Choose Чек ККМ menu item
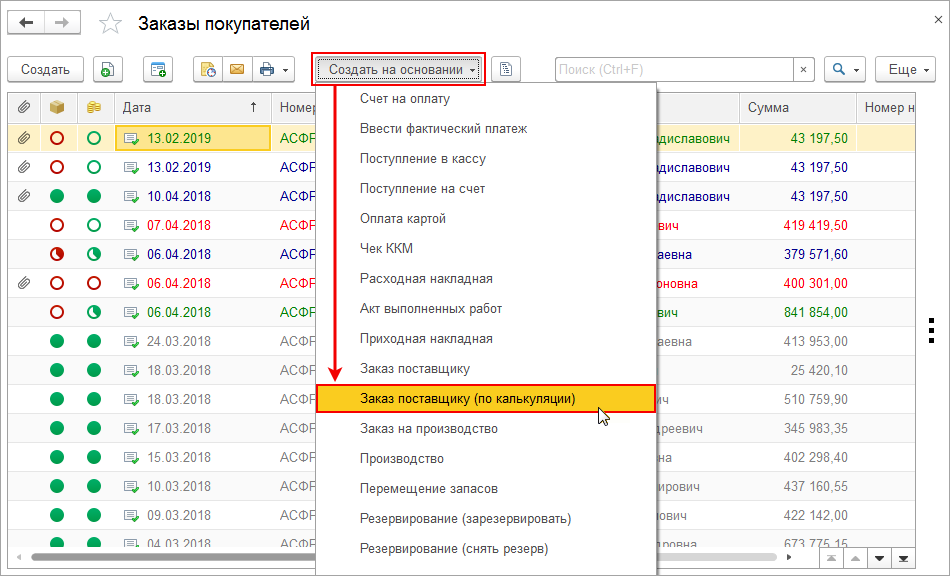 click(387, 248)
